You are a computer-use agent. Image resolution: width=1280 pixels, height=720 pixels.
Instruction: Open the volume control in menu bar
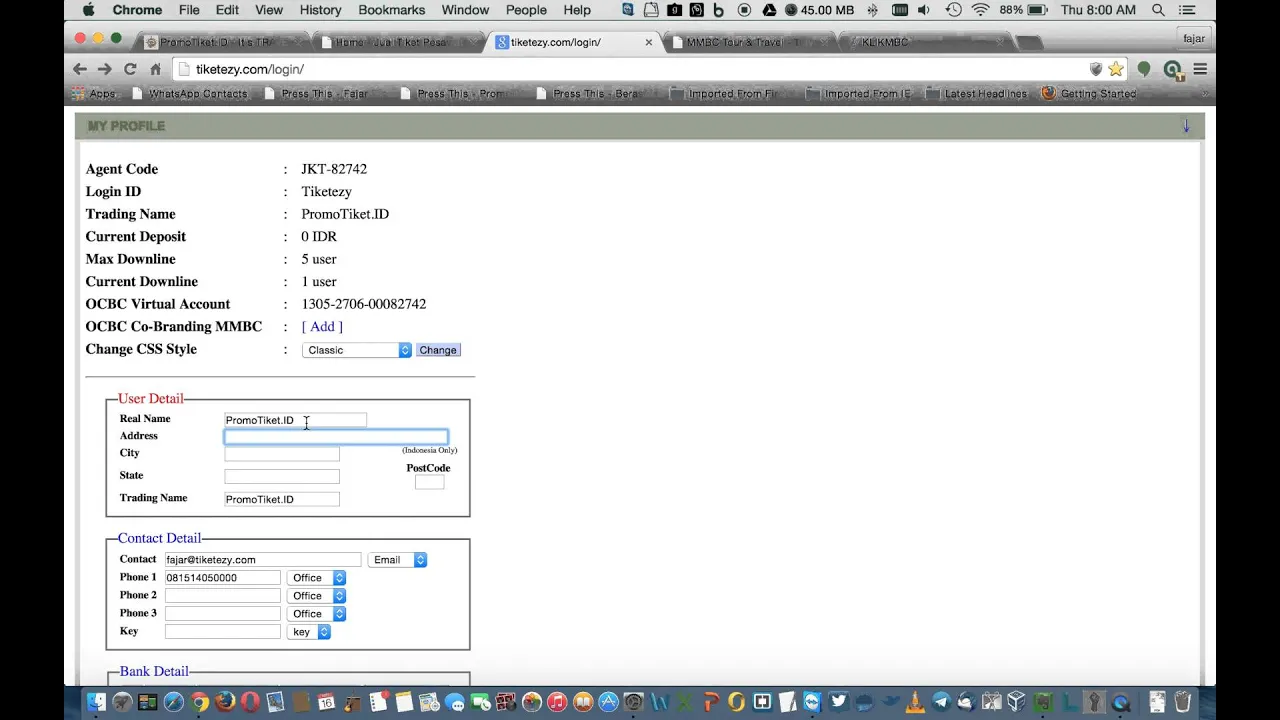click(923, 10)
